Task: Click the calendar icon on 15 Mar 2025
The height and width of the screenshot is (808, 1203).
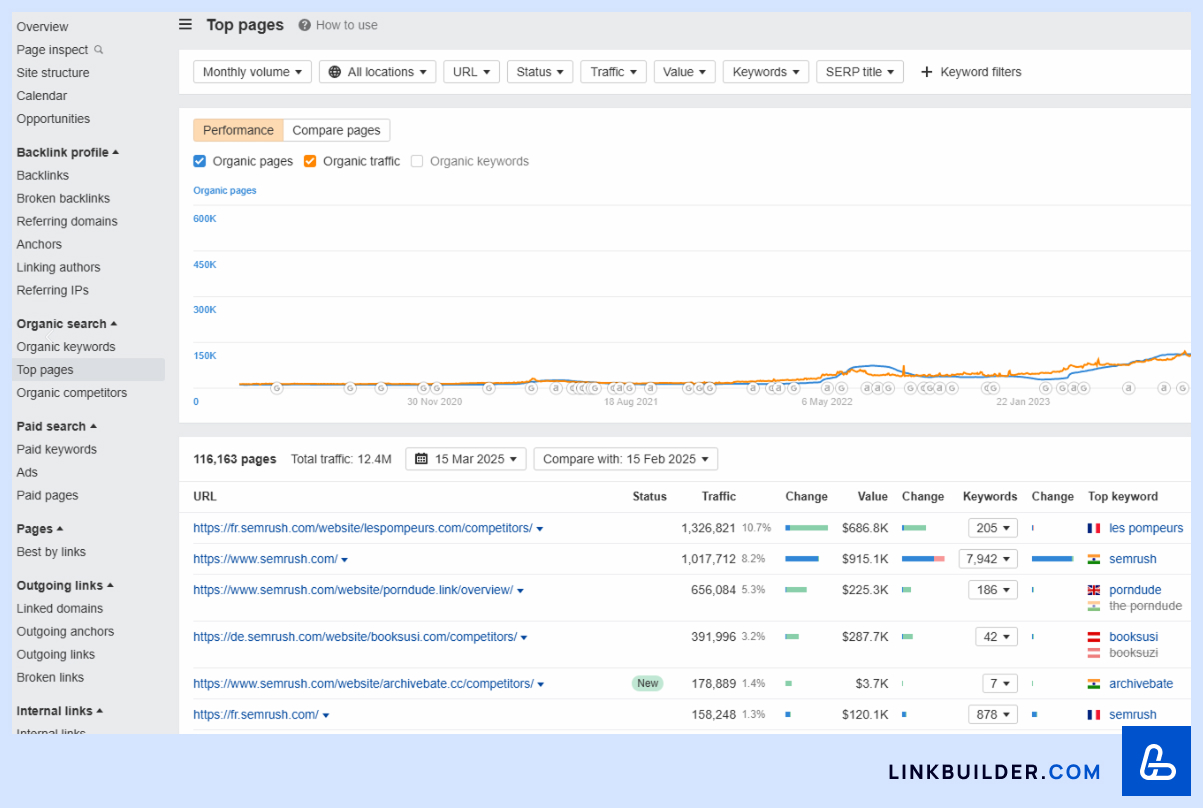Action: point(421,459)
